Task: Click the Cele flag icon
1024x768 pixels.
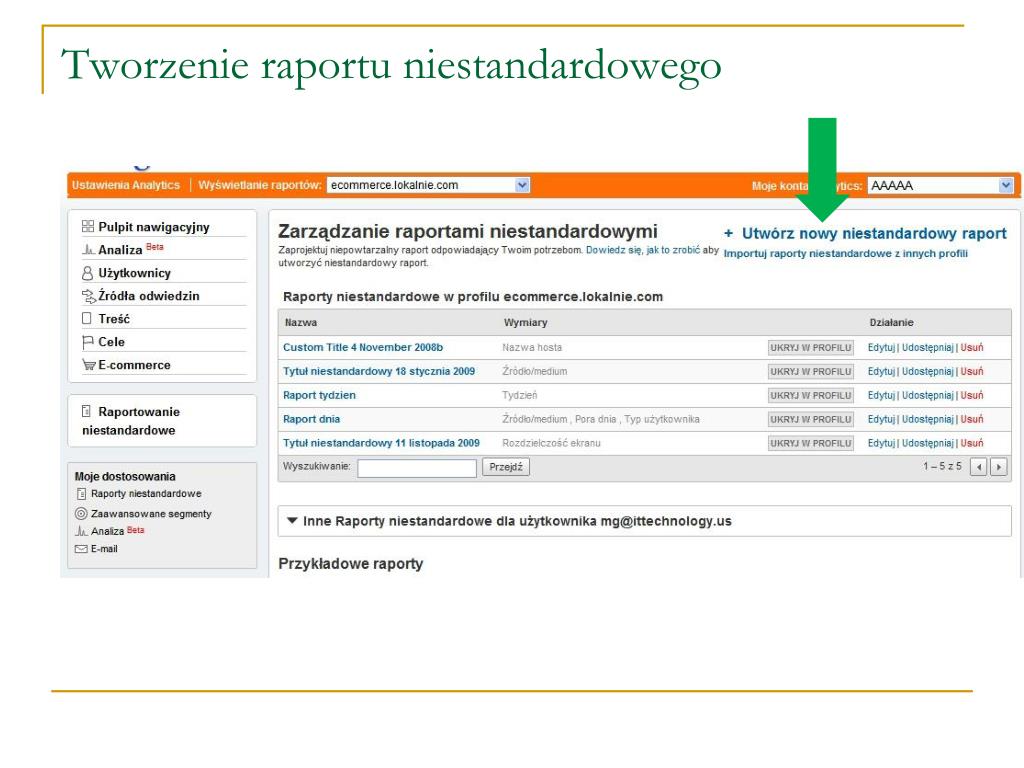Action: tap(88, 342)
